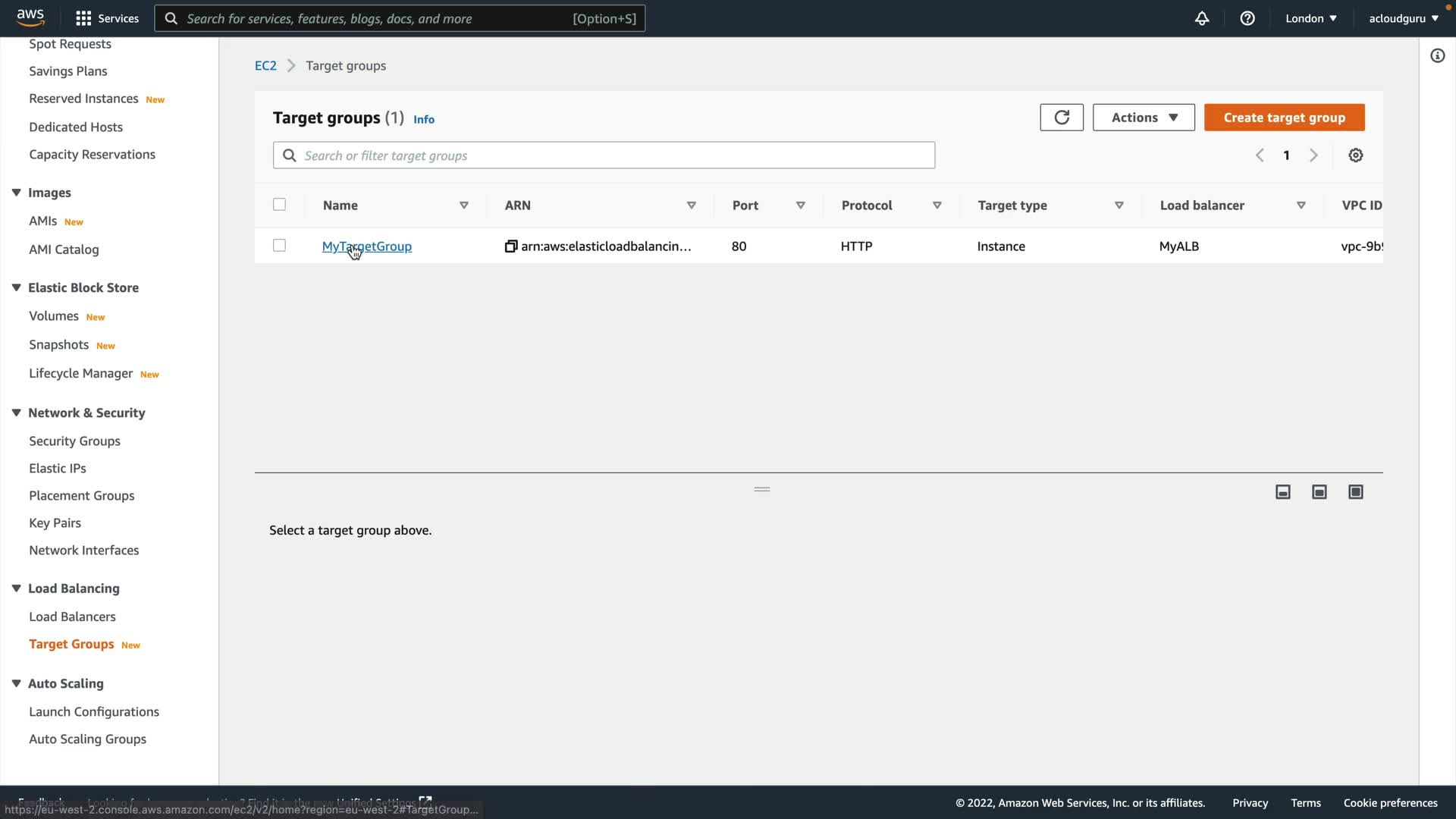
Task: Select the MyTargetGroup row checkbox
Action: [279, 246]
